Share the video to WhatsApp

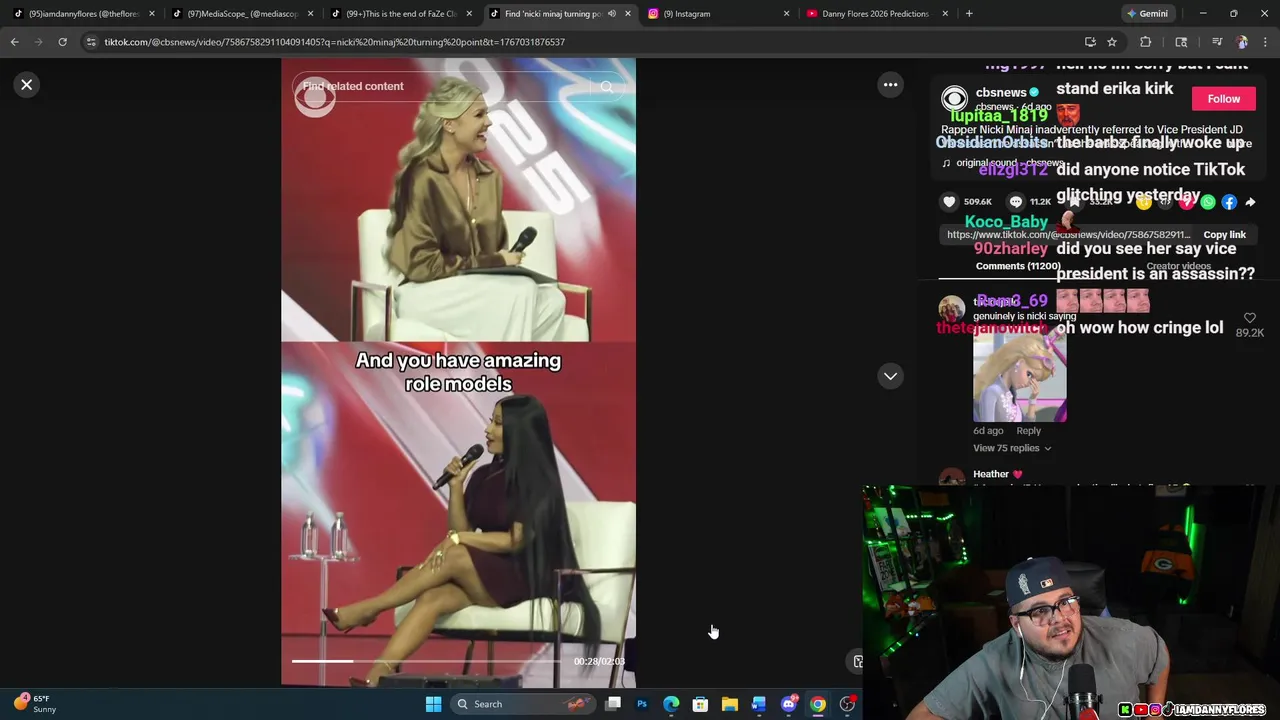pyautogui.click(x=1208, y=202)
